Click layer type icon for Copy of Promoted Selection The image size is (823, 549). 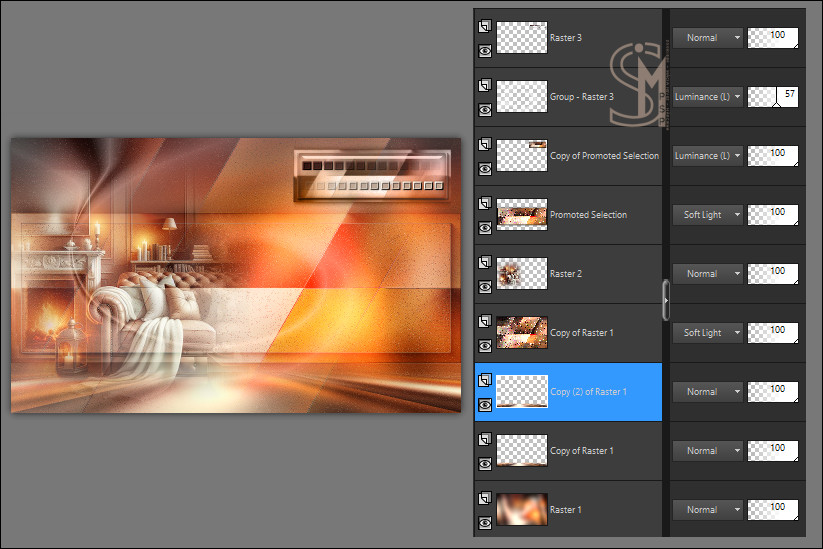click(484, 145)
